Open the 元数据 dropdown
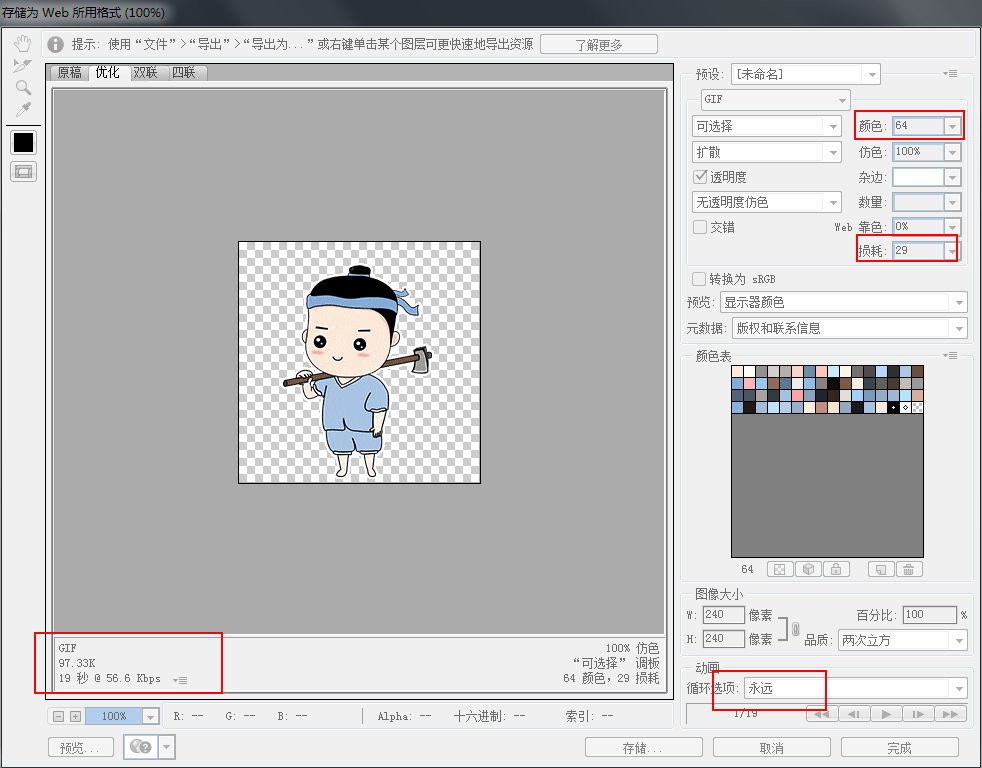Image resolution: width=982 pixels, height=768 pixels. click(x=850, y=328)
